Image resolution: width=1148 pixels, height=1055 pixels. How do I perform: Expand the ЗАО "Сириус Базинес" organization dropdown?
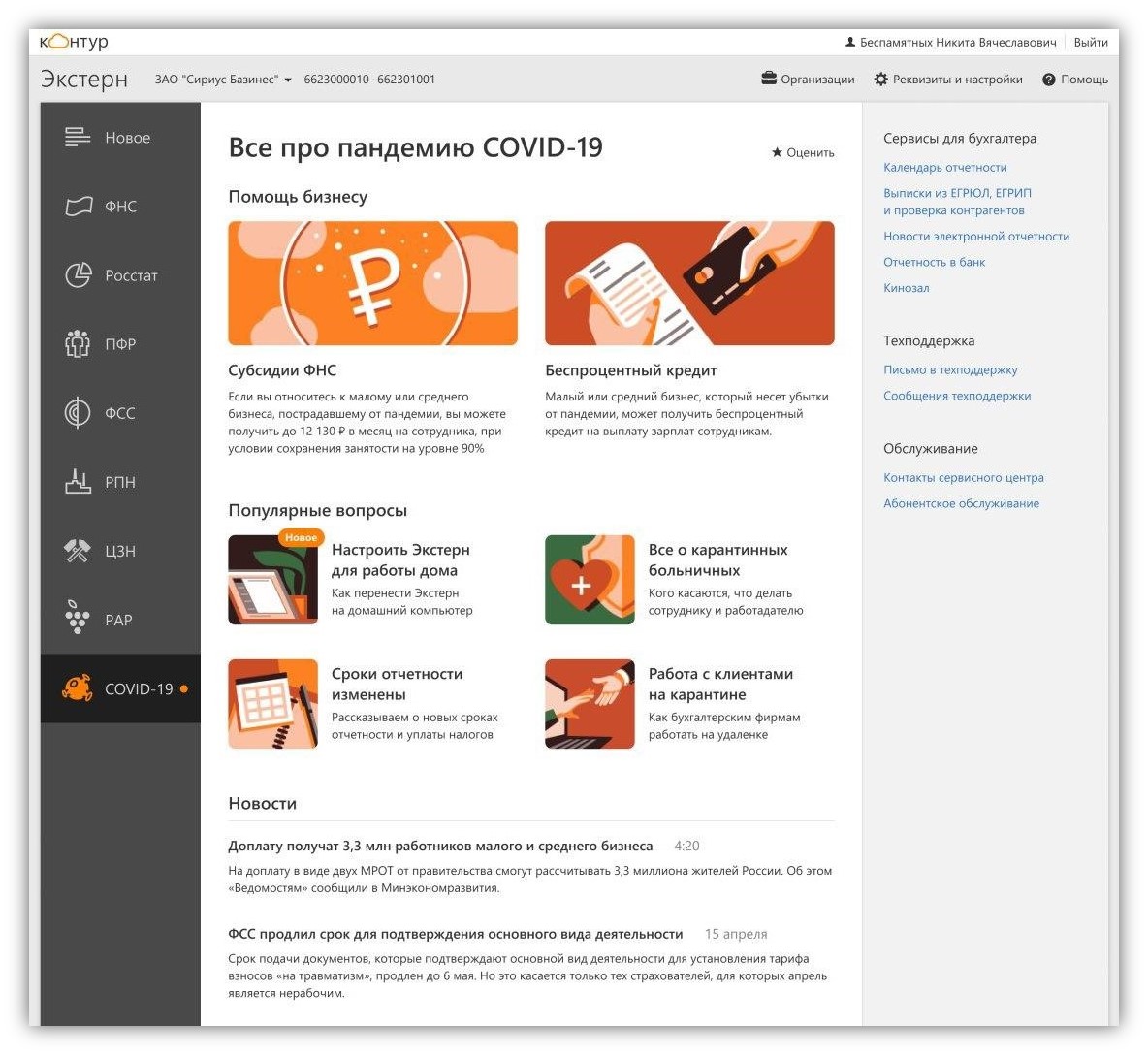223,80
